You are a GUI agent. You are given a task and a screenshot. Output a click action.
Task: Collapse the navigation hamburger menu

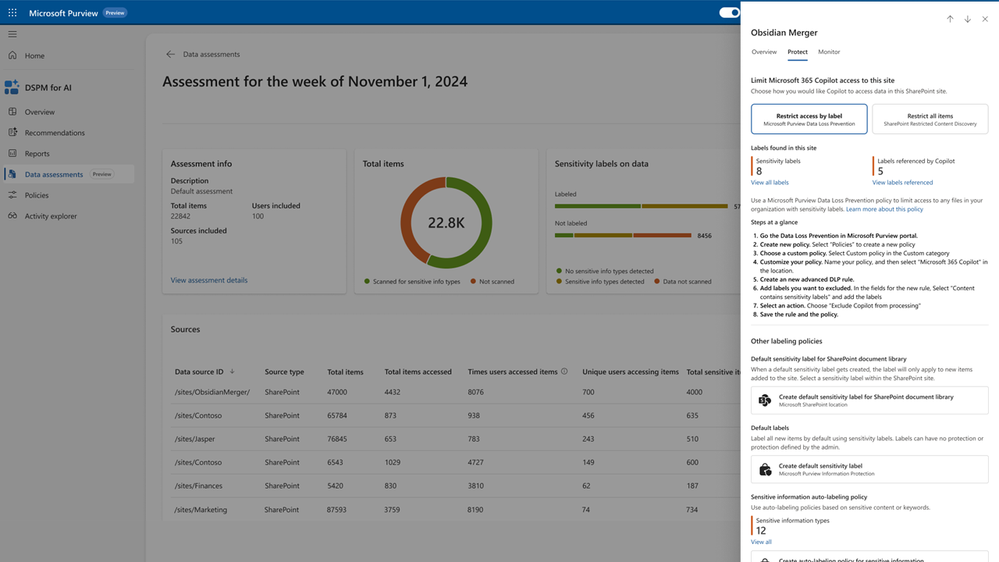pos(13,34)
